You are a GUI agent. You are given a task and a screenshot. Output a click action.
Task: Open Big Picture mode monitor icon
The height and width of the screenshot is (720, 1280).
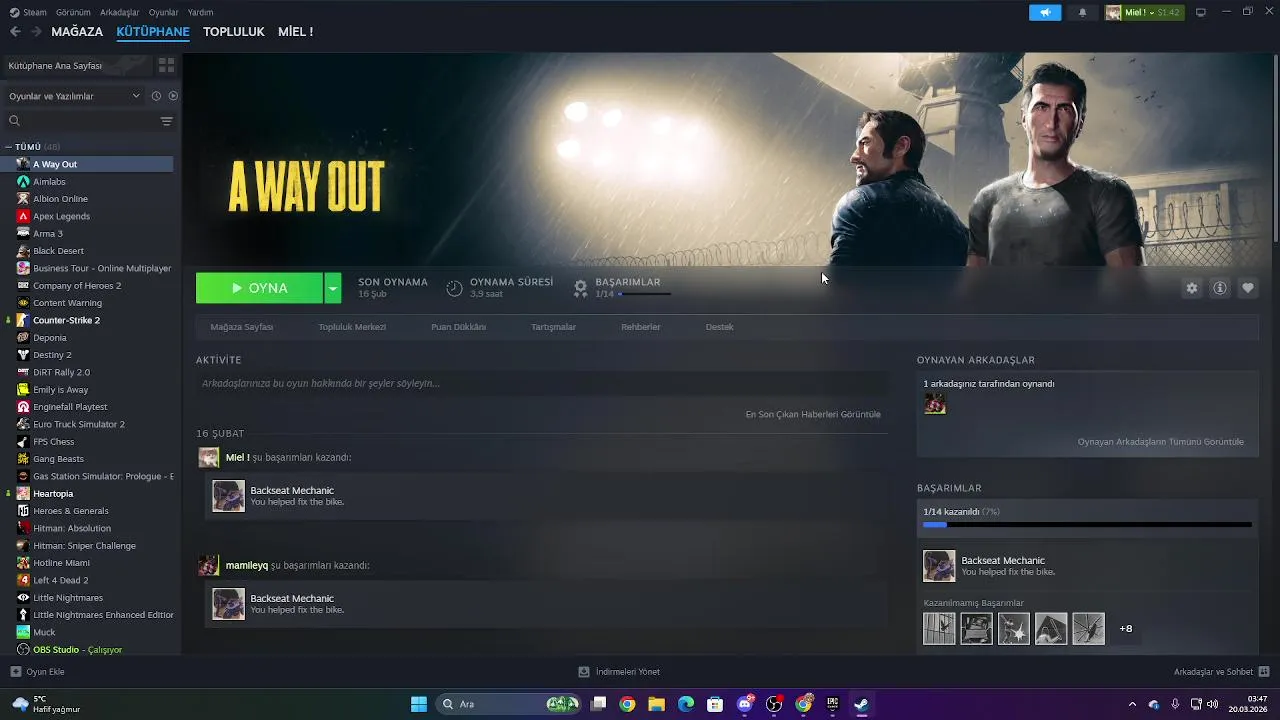click(x=1201, y=12)
